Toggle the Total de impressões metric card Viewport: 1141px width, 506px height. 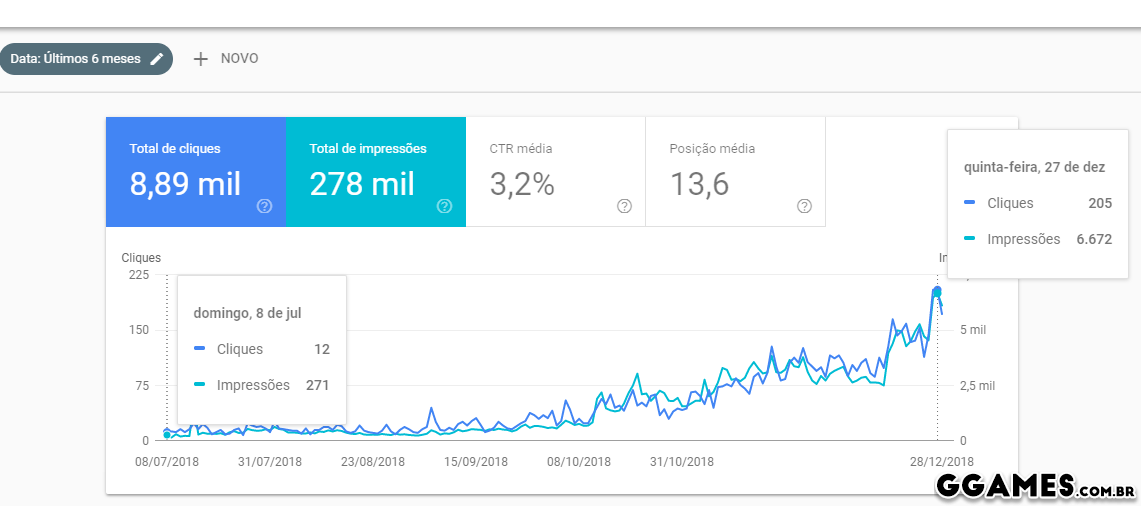pyautogui.click(x=365, y=170)
